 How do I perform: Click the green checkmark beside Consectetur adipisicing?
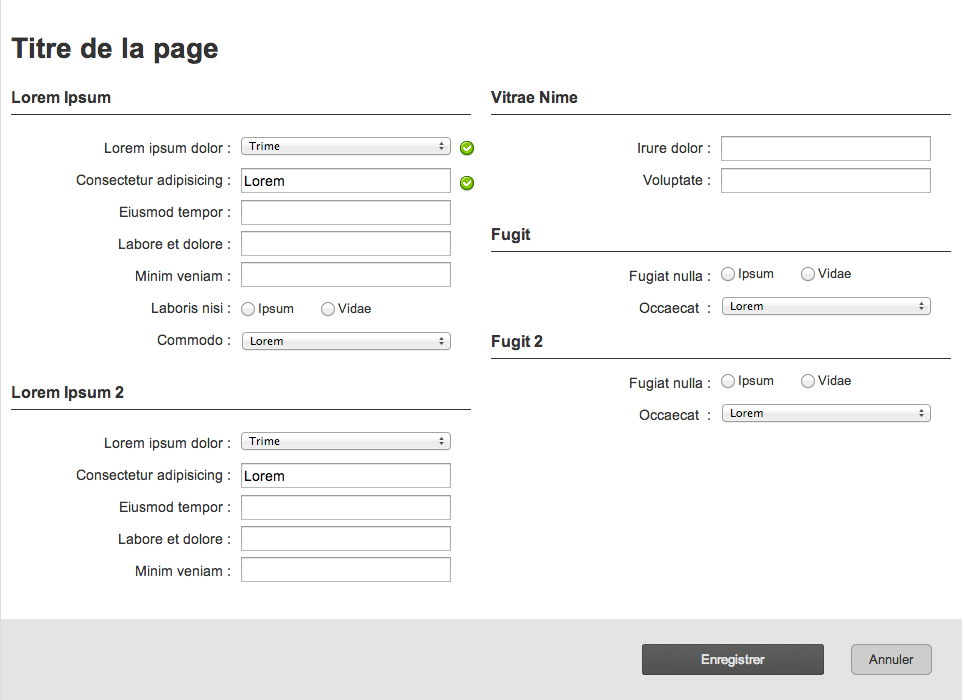(467, 183)
